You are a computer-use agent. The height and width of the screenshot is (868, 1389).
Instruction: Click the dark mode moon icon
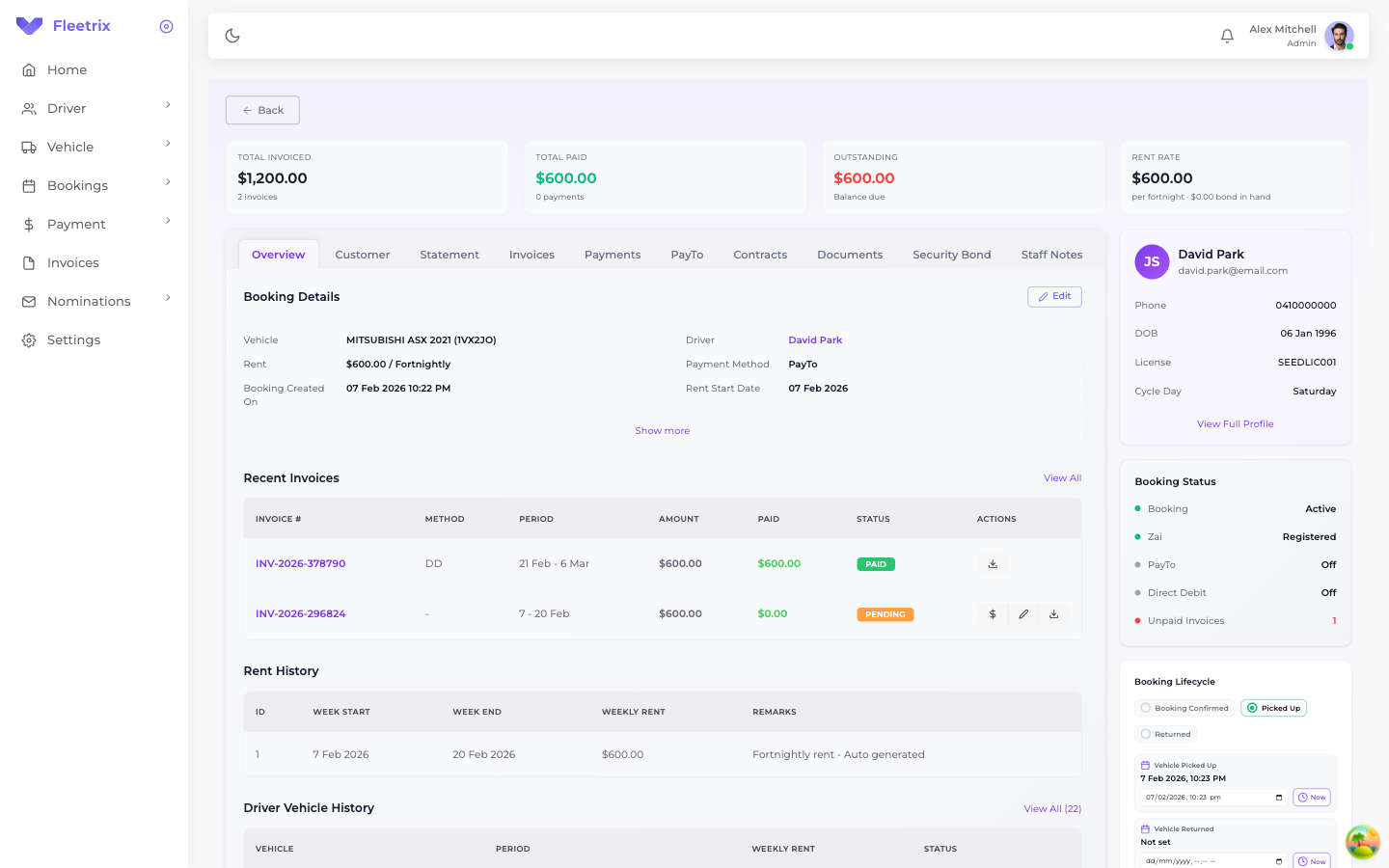(x=231, y=35)
